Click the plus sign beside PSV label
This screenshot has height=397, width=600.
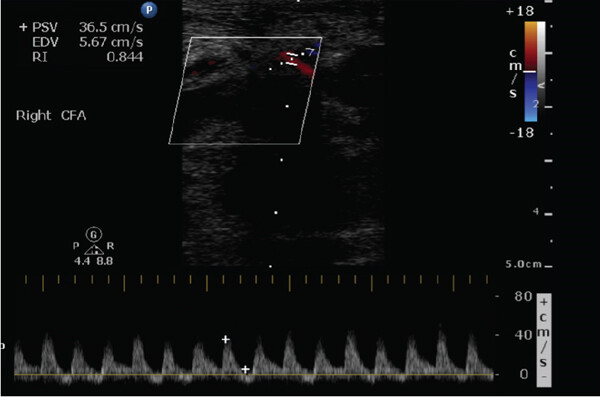click(x=23, y=27)
